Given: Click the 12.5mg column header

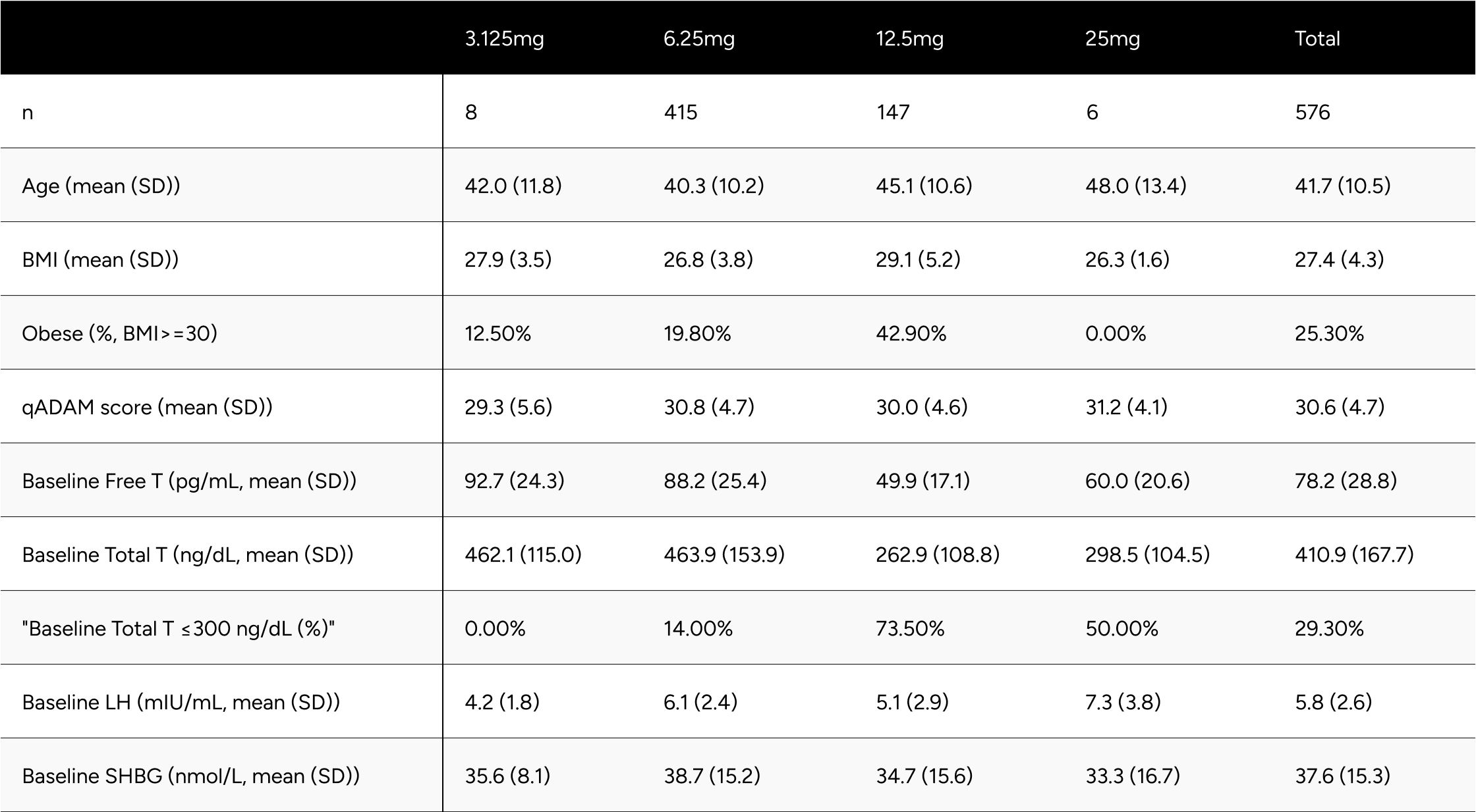Looking at the screenshot, I should [909, 39].
